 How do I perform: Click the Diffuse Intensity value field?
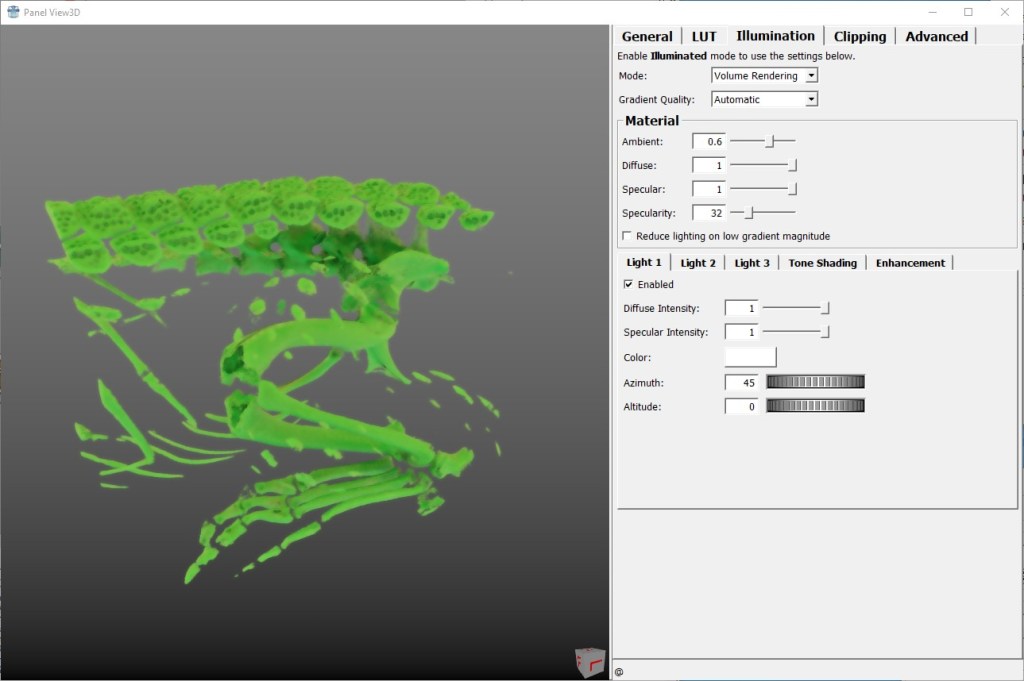click(741, 308)
